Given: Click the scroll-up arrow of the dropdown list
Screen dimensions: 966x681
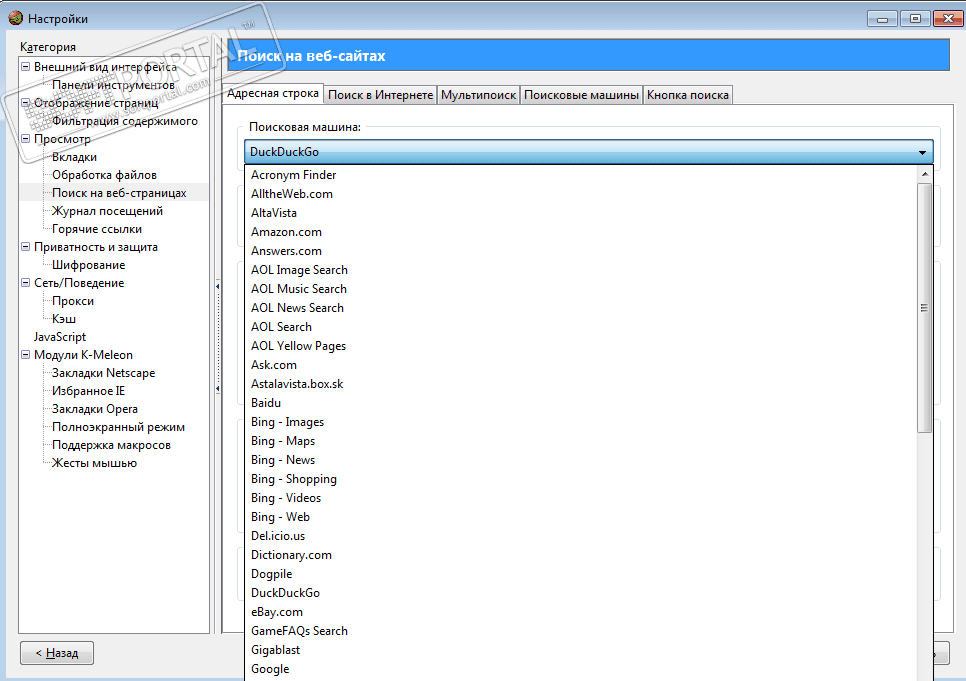Looking at the screenshot, I should pos(925,174).
